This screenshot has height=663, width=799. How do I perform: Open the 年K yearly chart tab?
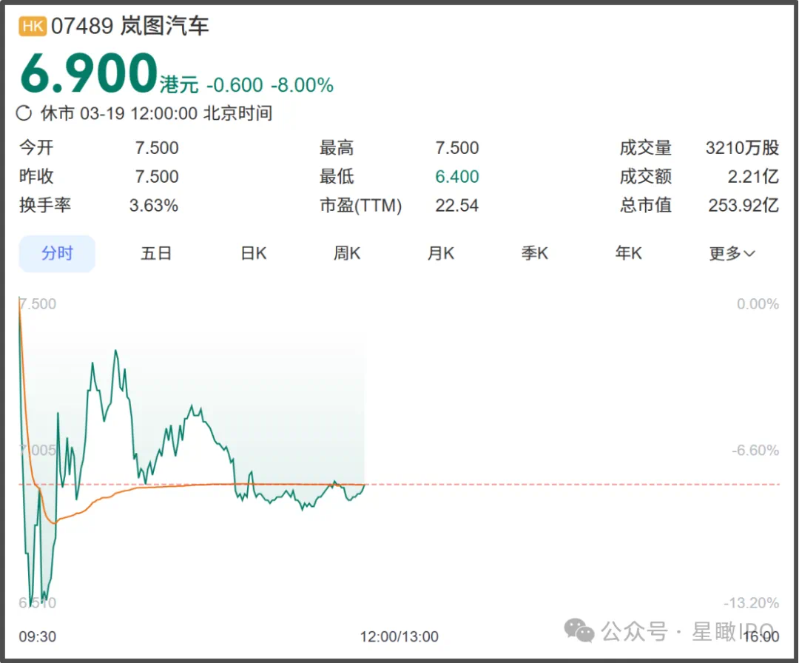[628, 253]
